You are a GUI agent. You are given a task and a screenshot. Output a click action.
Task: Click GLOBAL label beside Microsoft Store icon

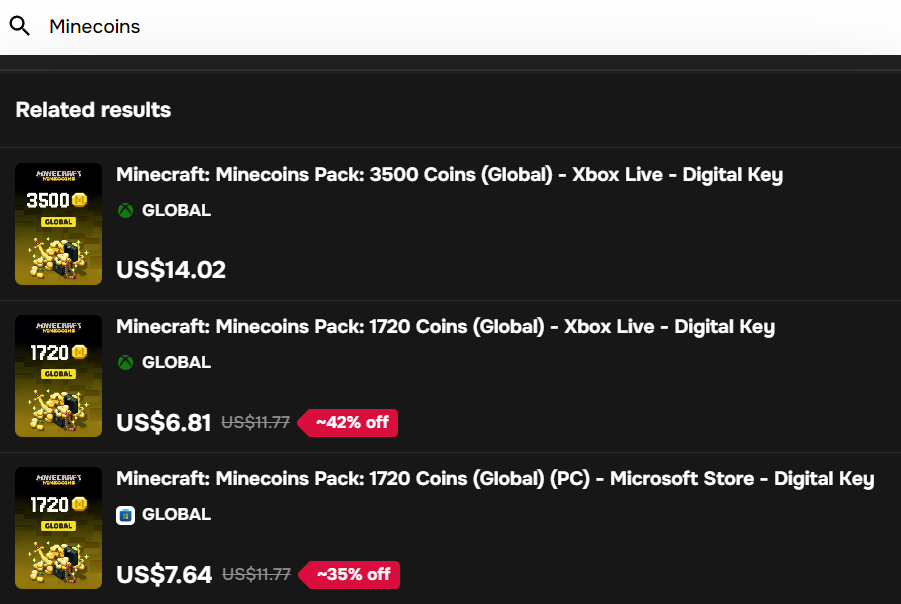[x=176, y=515]
